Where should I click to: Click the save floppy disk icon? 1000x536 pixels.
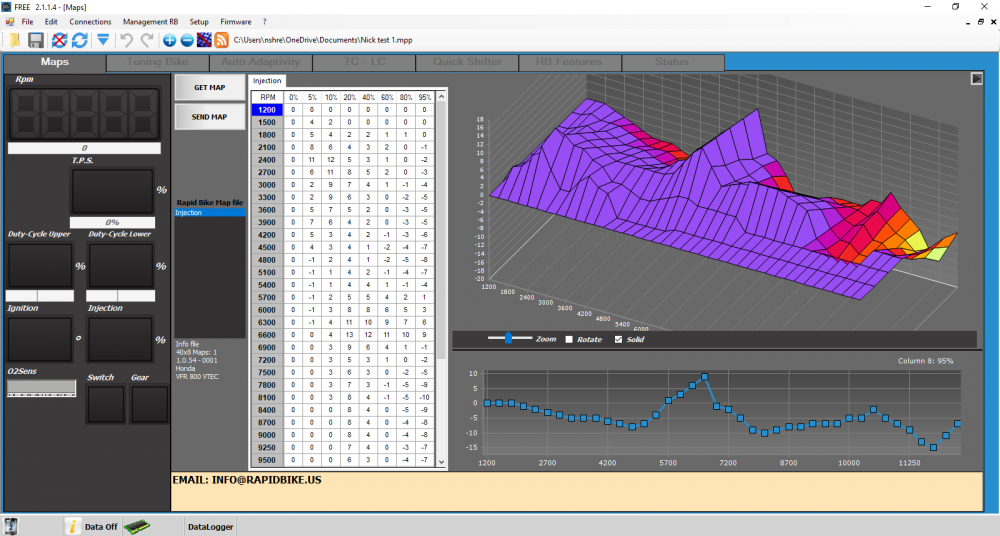pyautogui.click(x=36, y=40)
